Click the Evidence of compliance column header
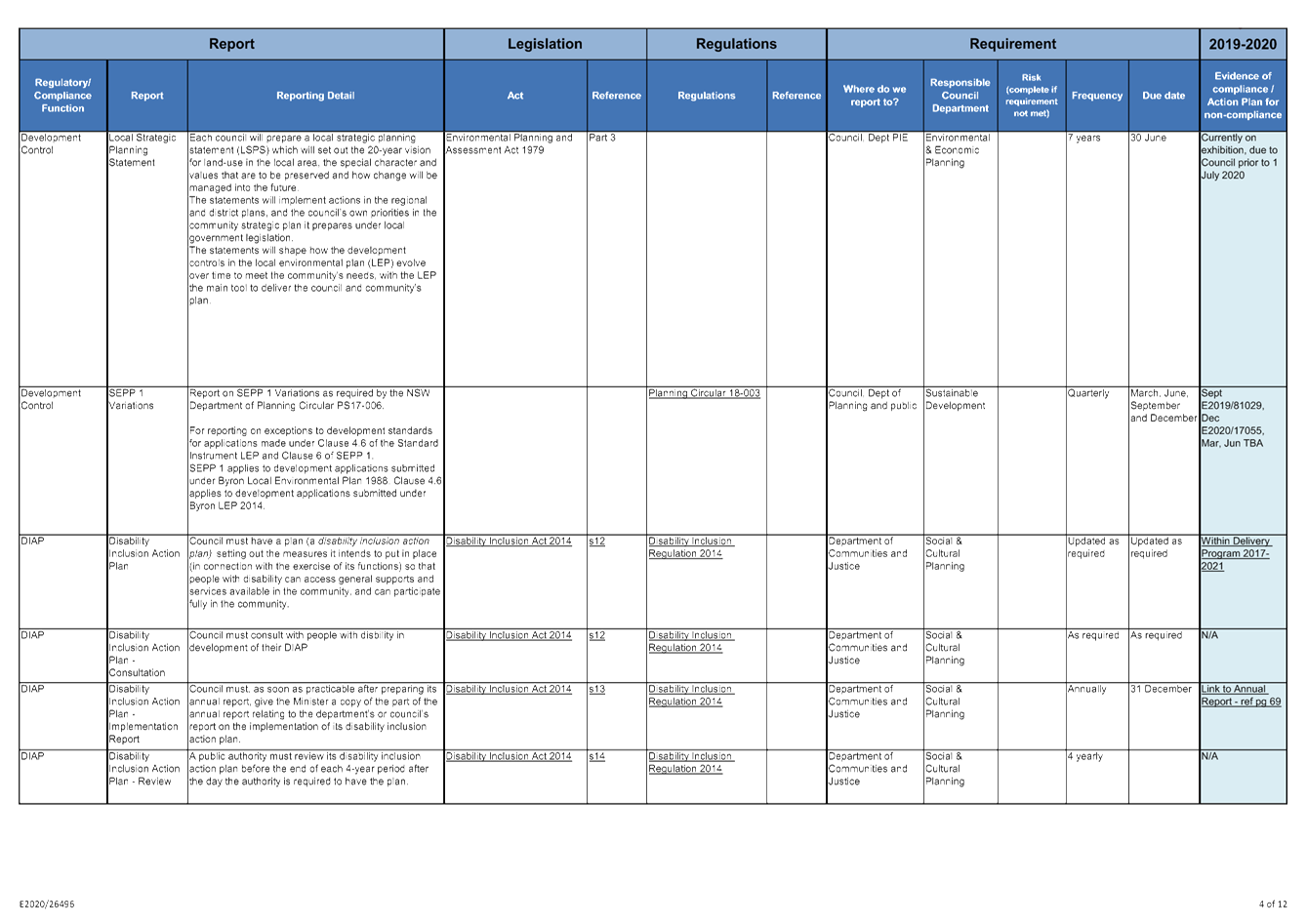Viewport: 1307px width, 924px height. click(1243, 96)
